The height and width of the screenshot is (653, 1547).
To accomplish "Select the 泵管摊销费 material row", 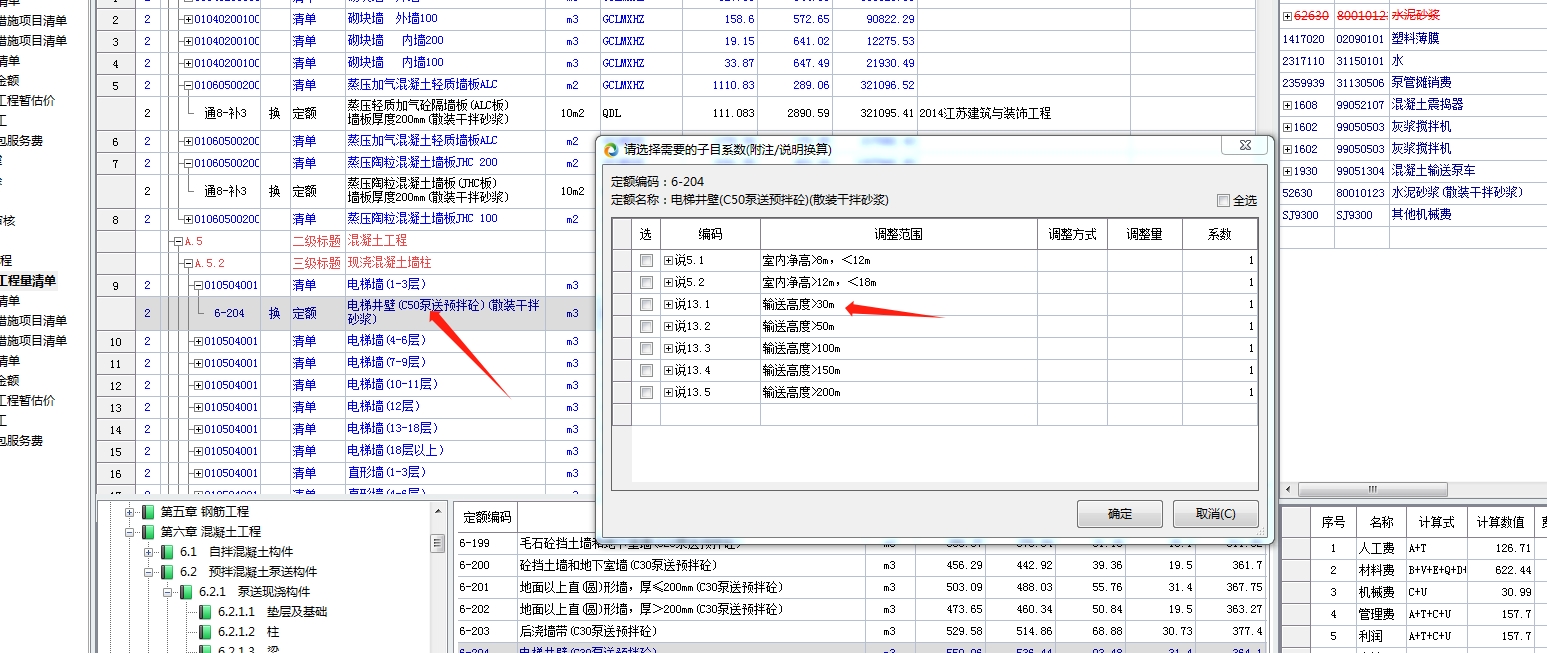I will coord(1412,83).
